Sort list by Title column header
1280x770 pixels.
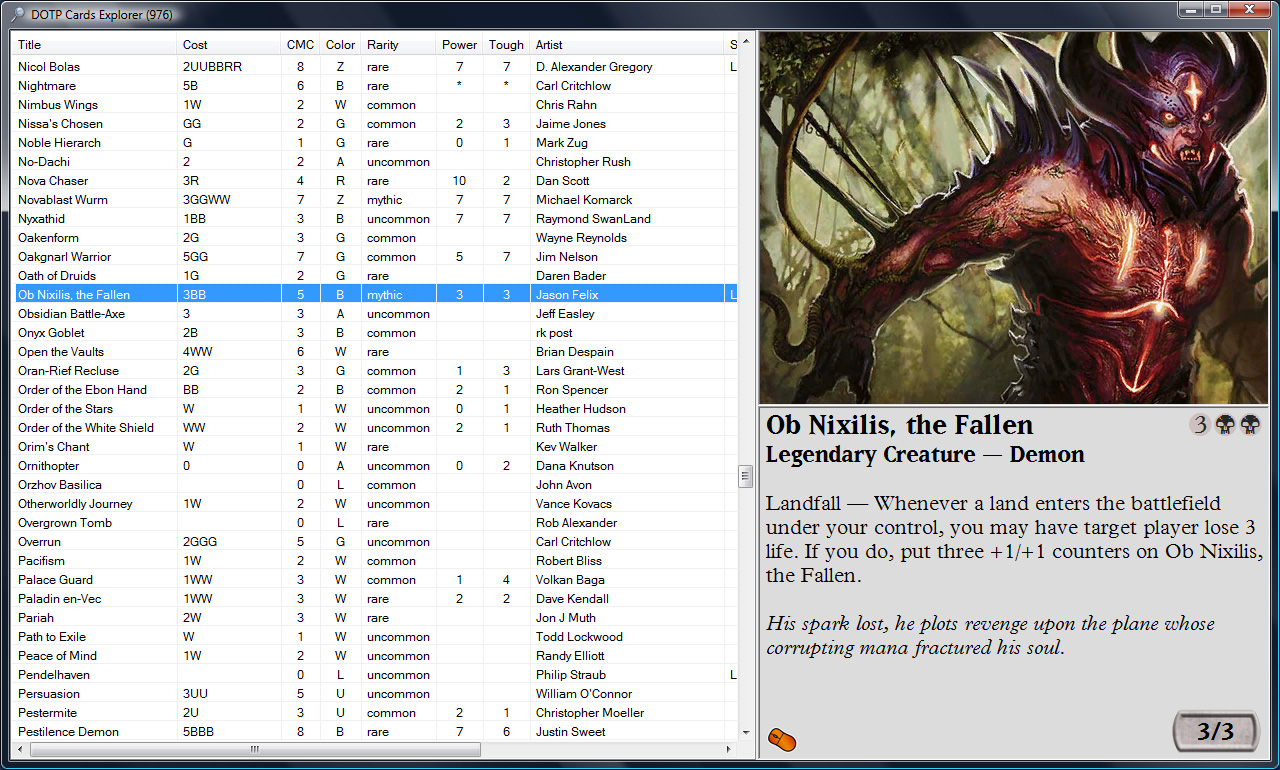(x=95, y=45)
